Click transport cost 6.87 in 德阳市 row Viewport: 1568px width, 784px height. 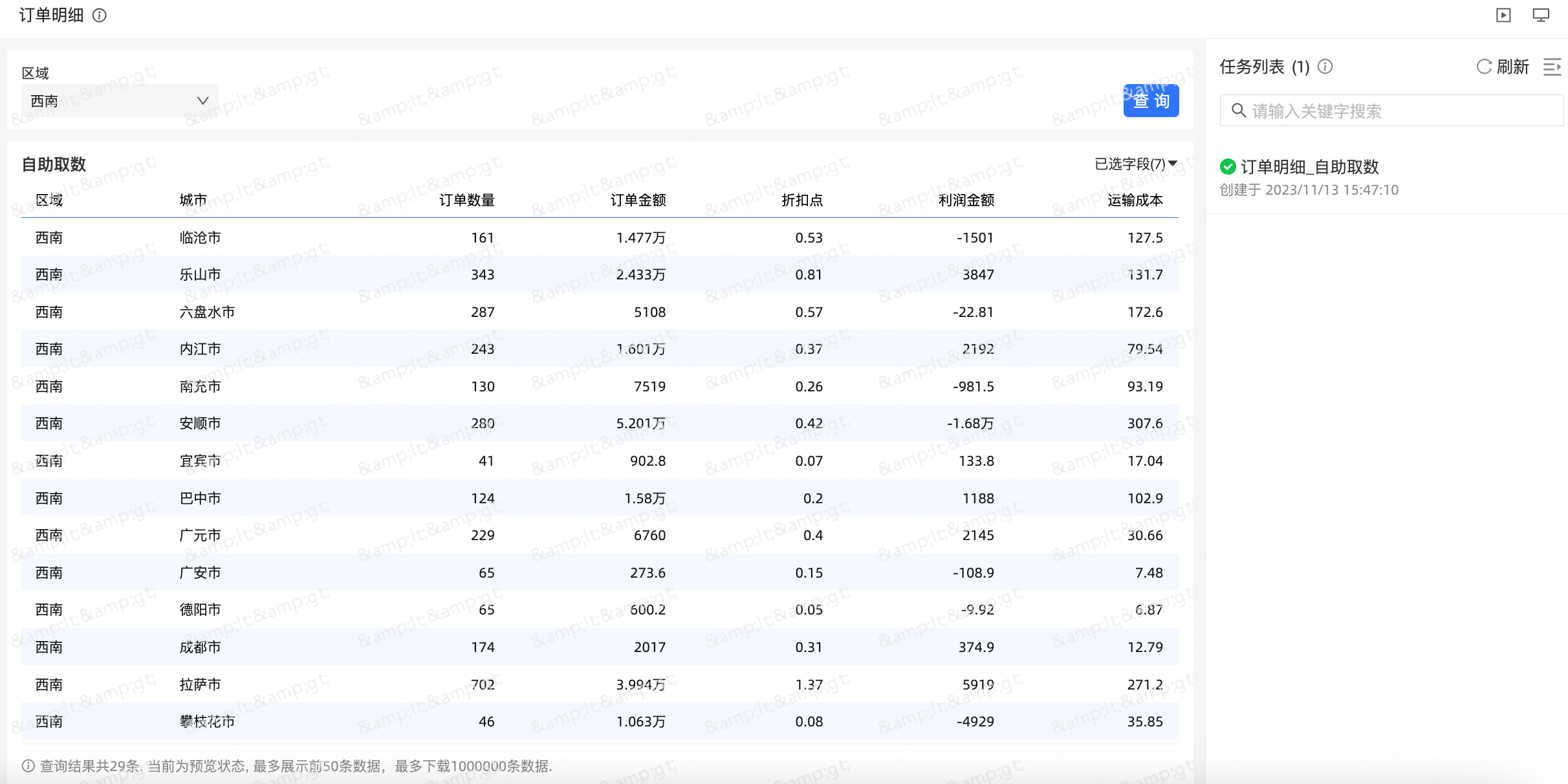point(1149,609)
